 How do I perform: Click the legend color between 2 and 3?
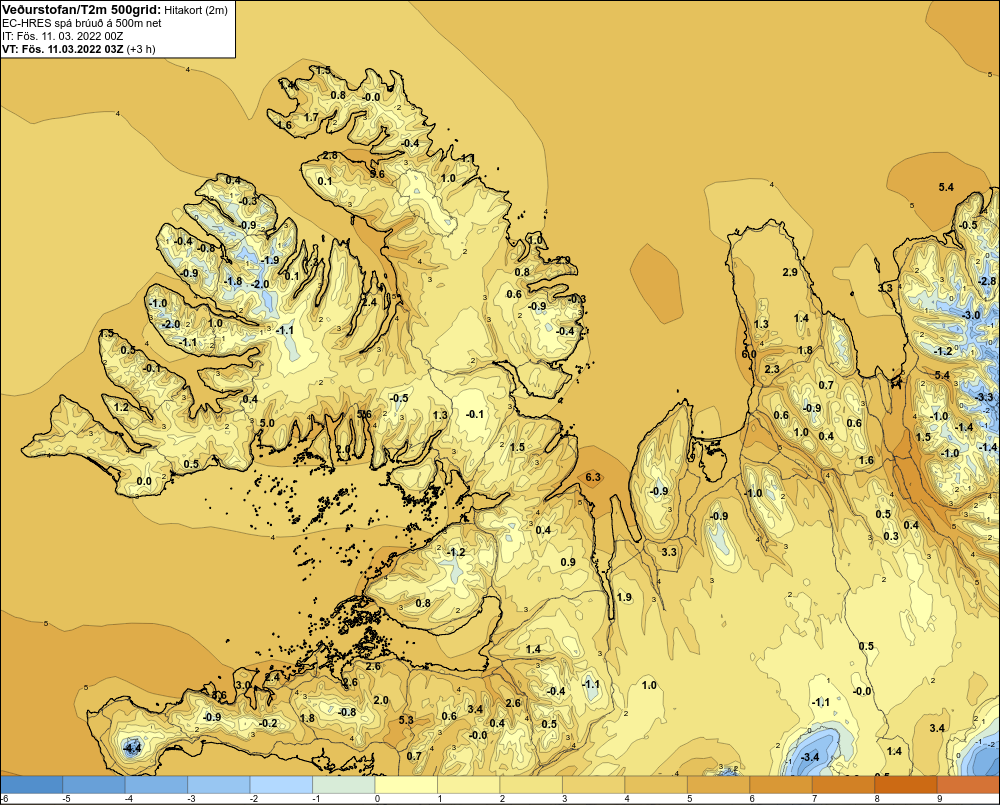(x=531, y=785)
